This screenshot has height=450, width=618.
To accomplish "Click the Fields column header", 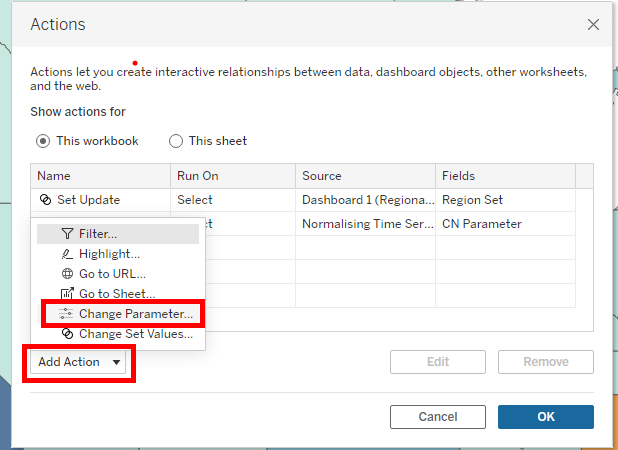I will coord(458,176).
